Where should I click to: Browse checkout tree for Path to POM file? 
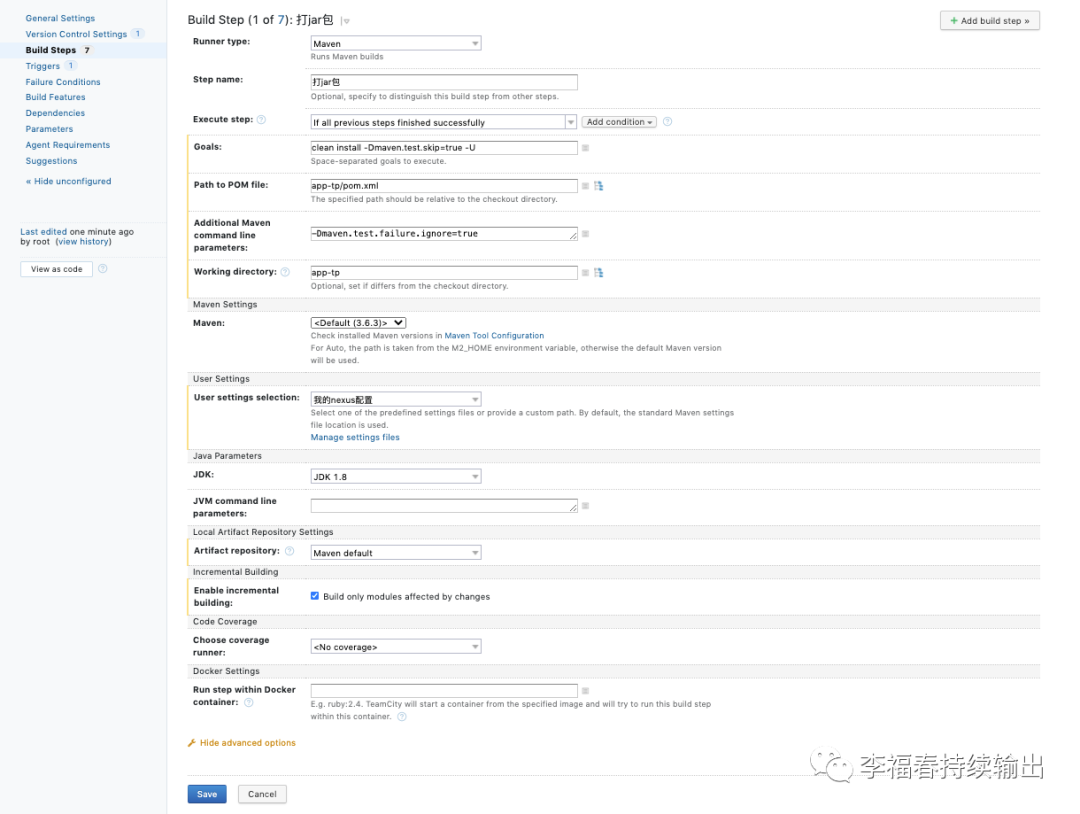(x=599, y=186)
